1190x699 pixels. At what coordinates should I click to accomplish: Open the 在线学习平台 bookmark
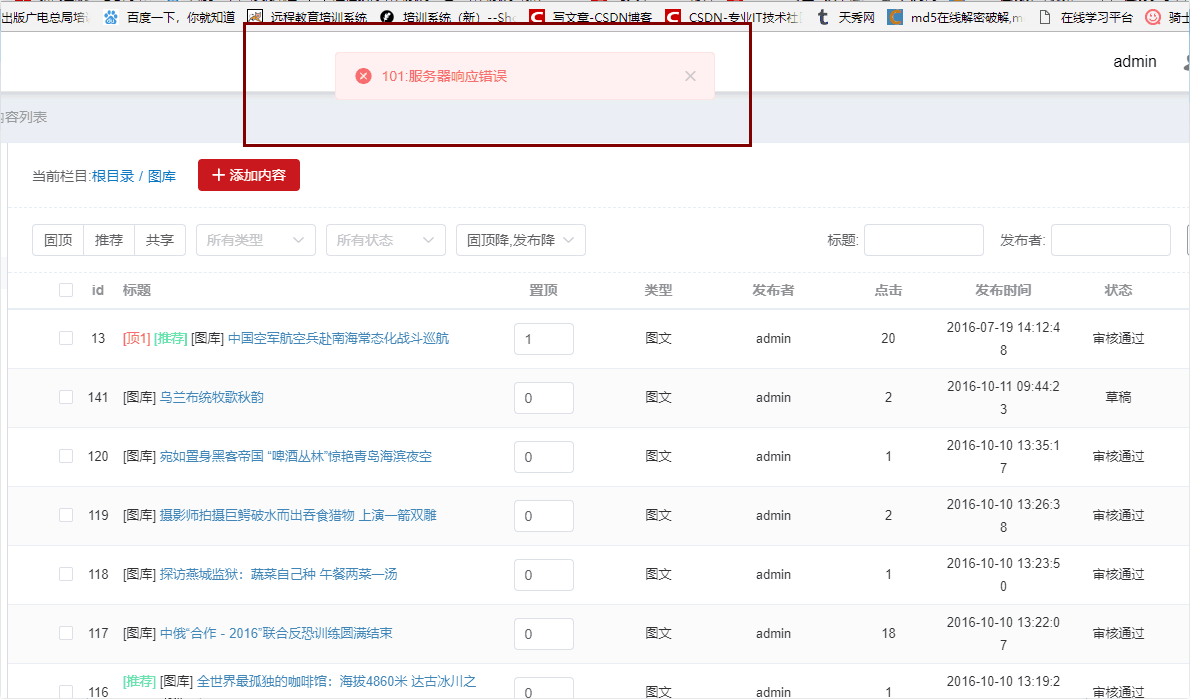pos(1086,17)
